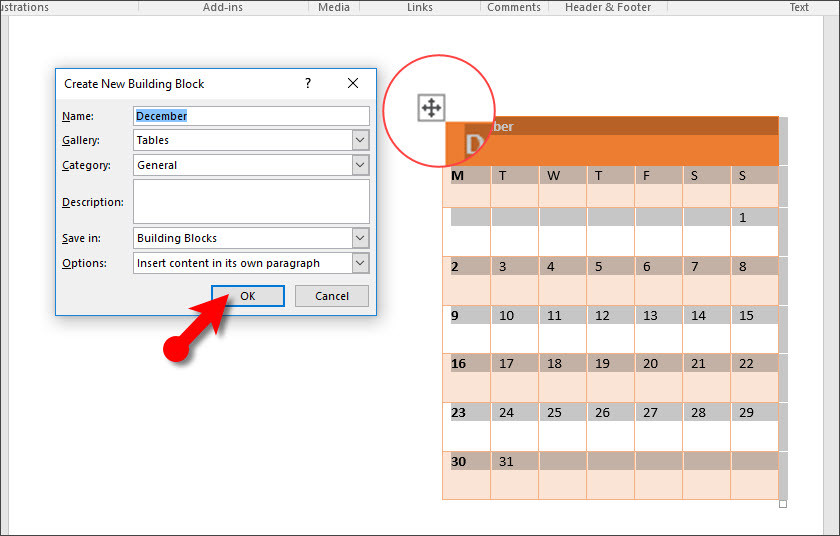Select the Header & Footer ribbon group
Image resolution: width=840 pixels, height=536 pixels.
(x=610, y=7)
